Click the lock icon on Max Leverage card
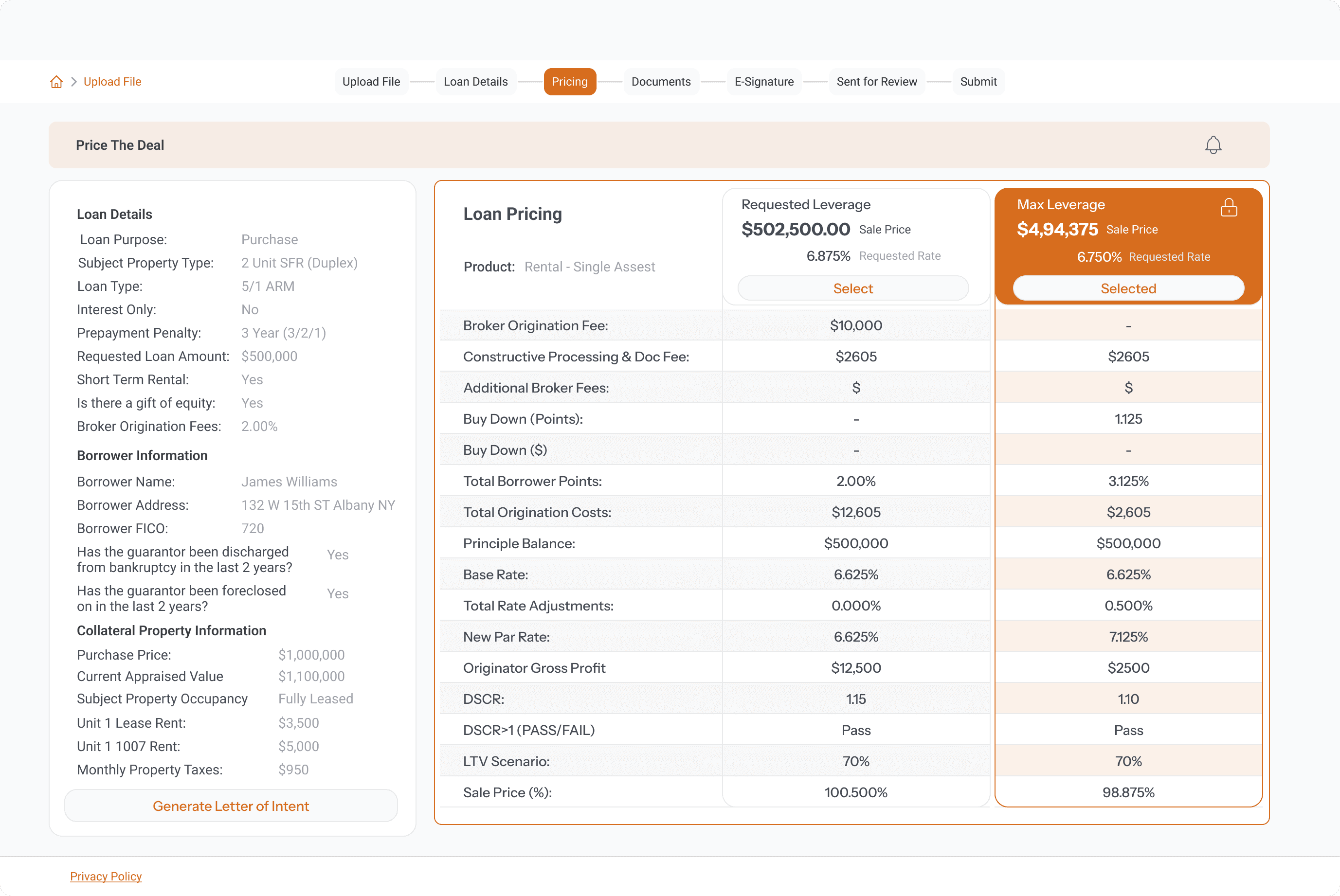Screen dimensions: 1340x896 tap(1229, 207)
